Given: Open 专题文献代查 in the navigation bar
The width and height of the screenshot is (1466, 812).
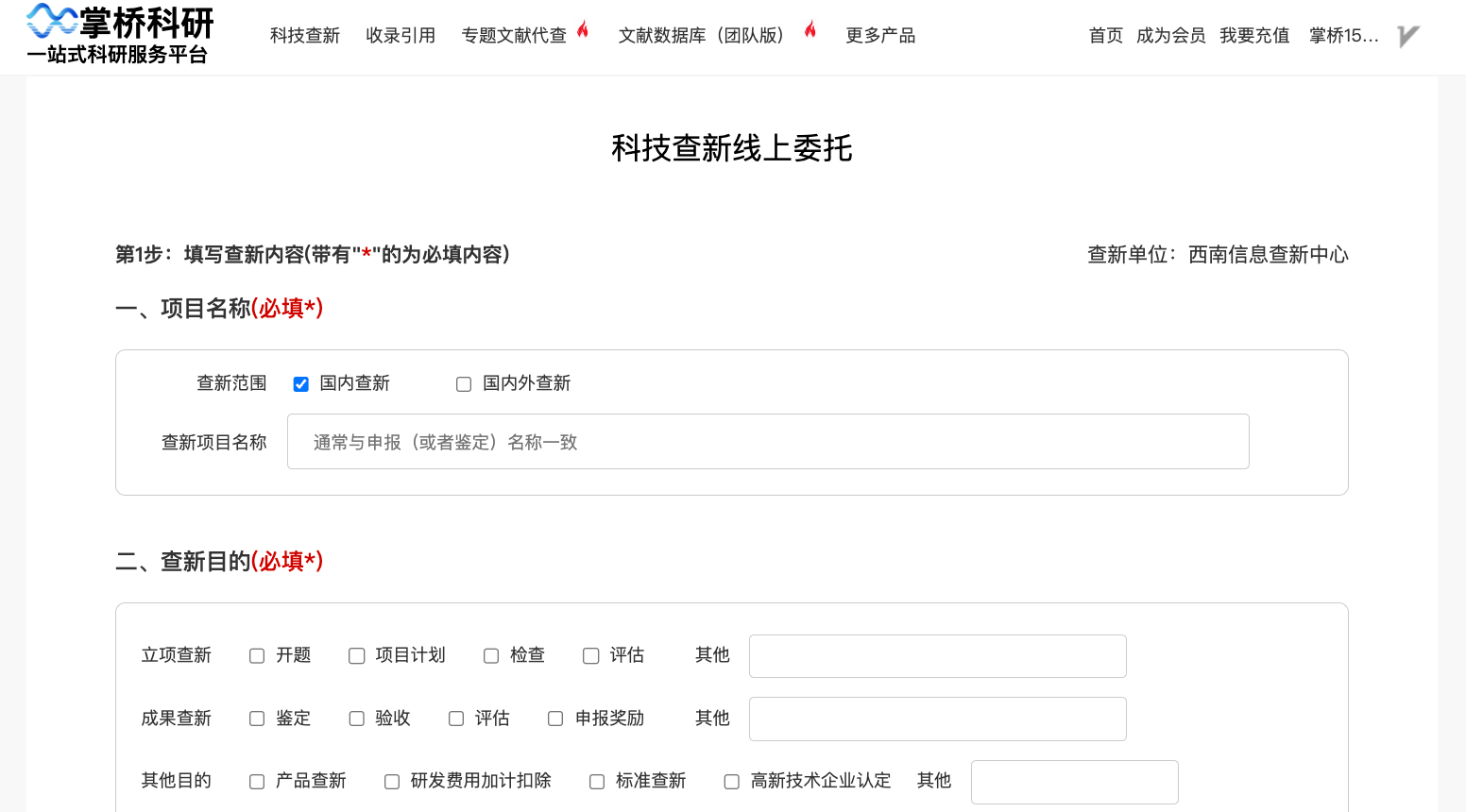Looking at the screenshot, I should [514, 36].
